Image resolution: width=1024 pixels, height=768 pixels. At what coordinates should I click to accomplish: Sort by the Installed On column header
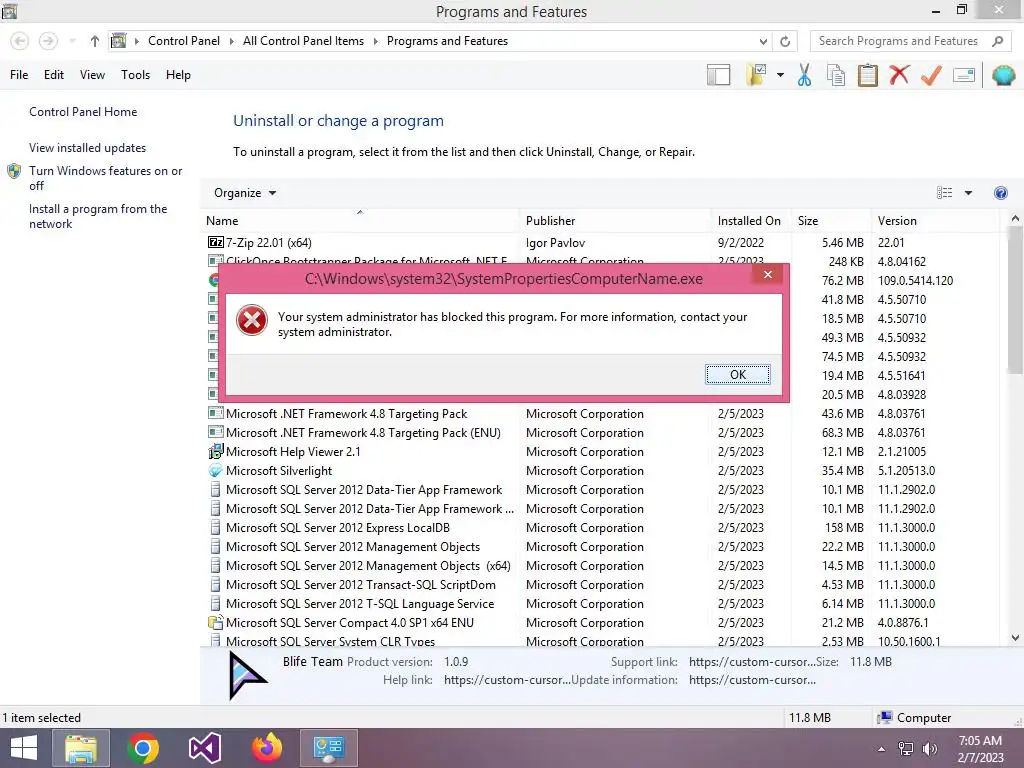[751, 221]
